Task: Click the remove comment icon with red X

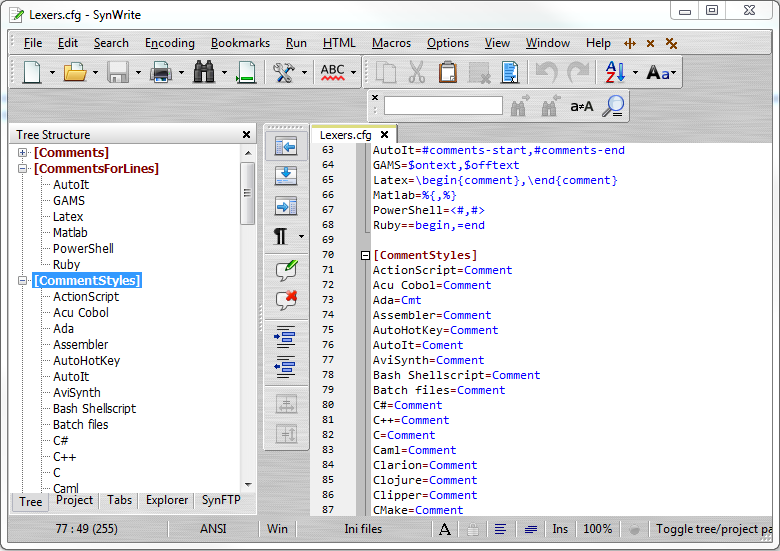Action: pos(286,300)
